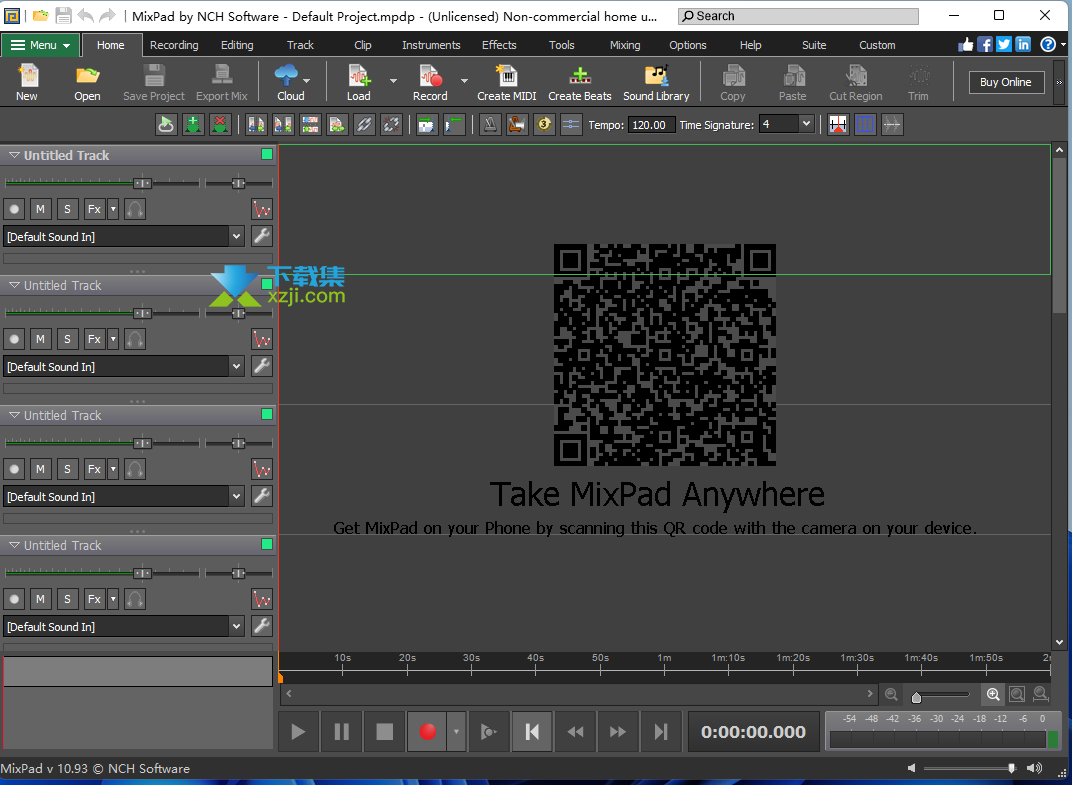
Task: Open the Mixing tab
Action: click(x=625, y=45)
